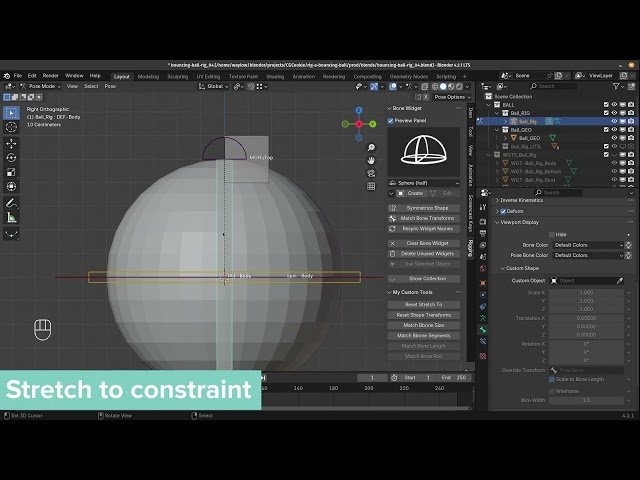Toggle the Preview Panel checkbox
640x480 pixels.
click(391, 121)
